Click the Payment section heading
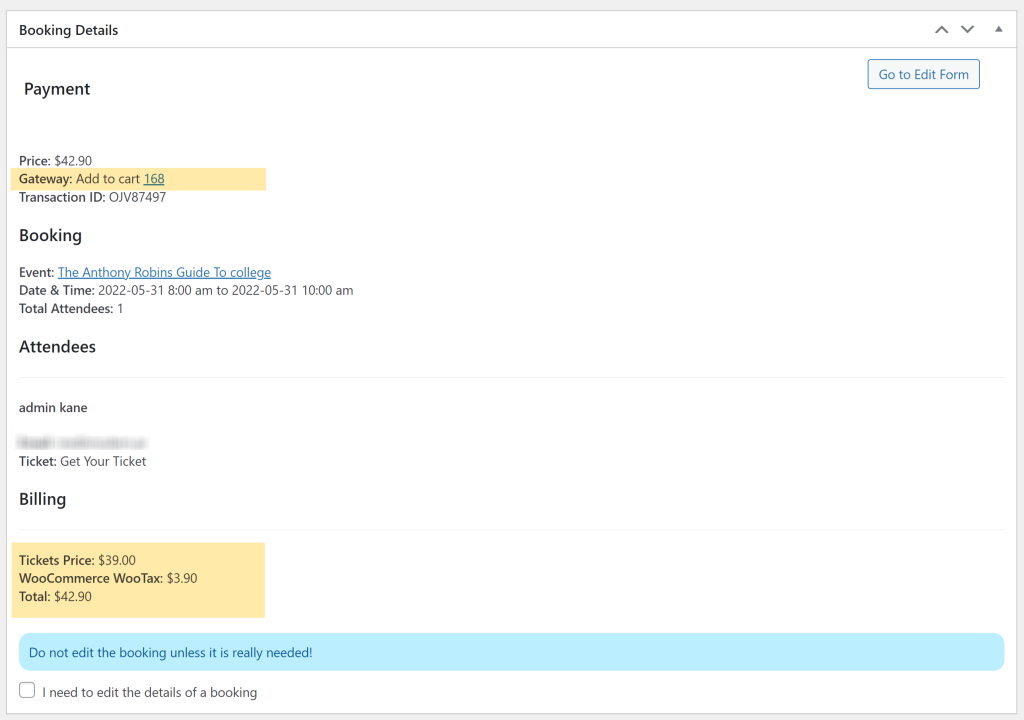This screenshot has width=1024, height=720. tap(57, 89)
